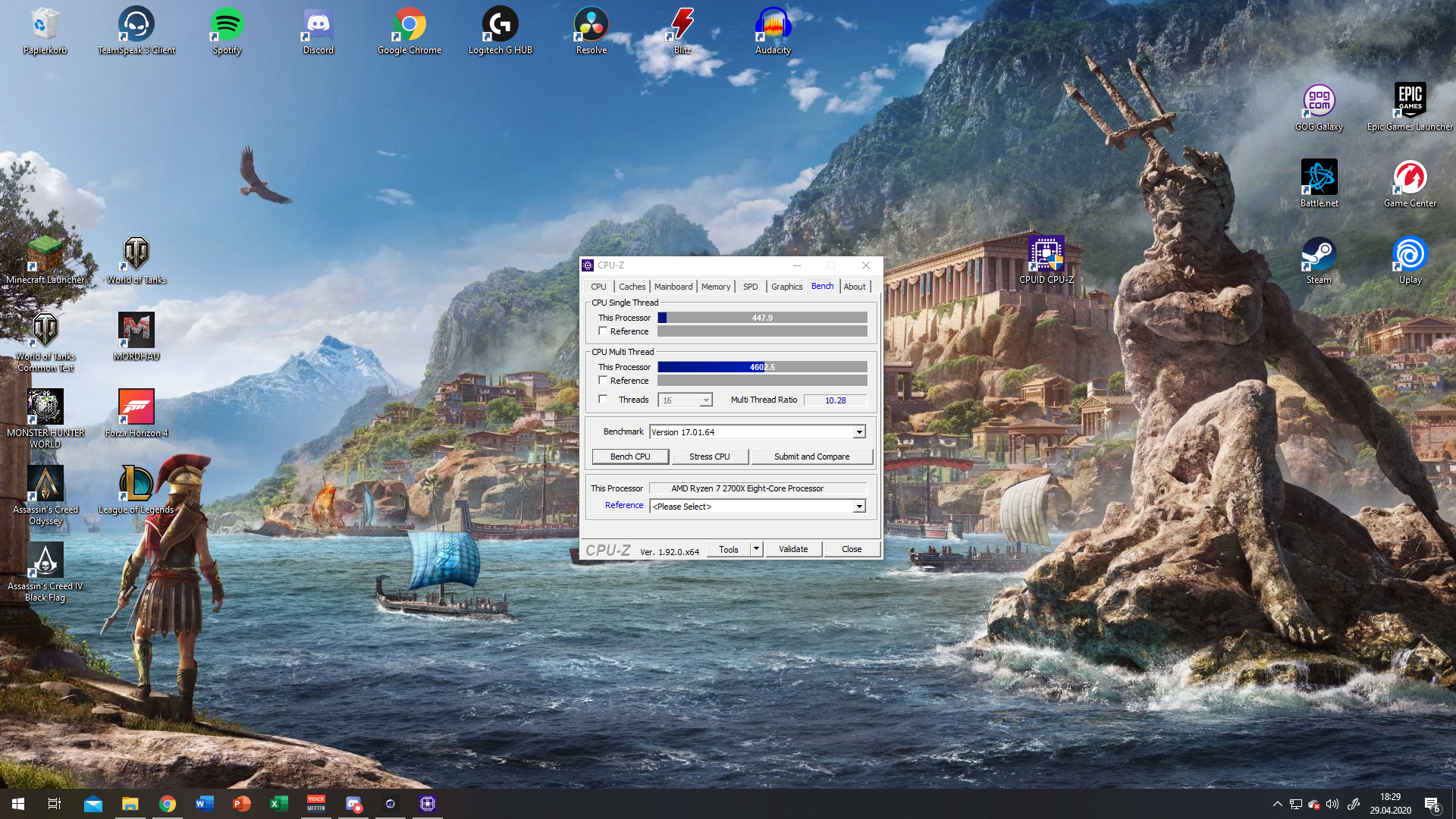The width and height of the screenshot is (1456, 819).
Task: Enable the Threads checkbox
Action: pos(603,399)
